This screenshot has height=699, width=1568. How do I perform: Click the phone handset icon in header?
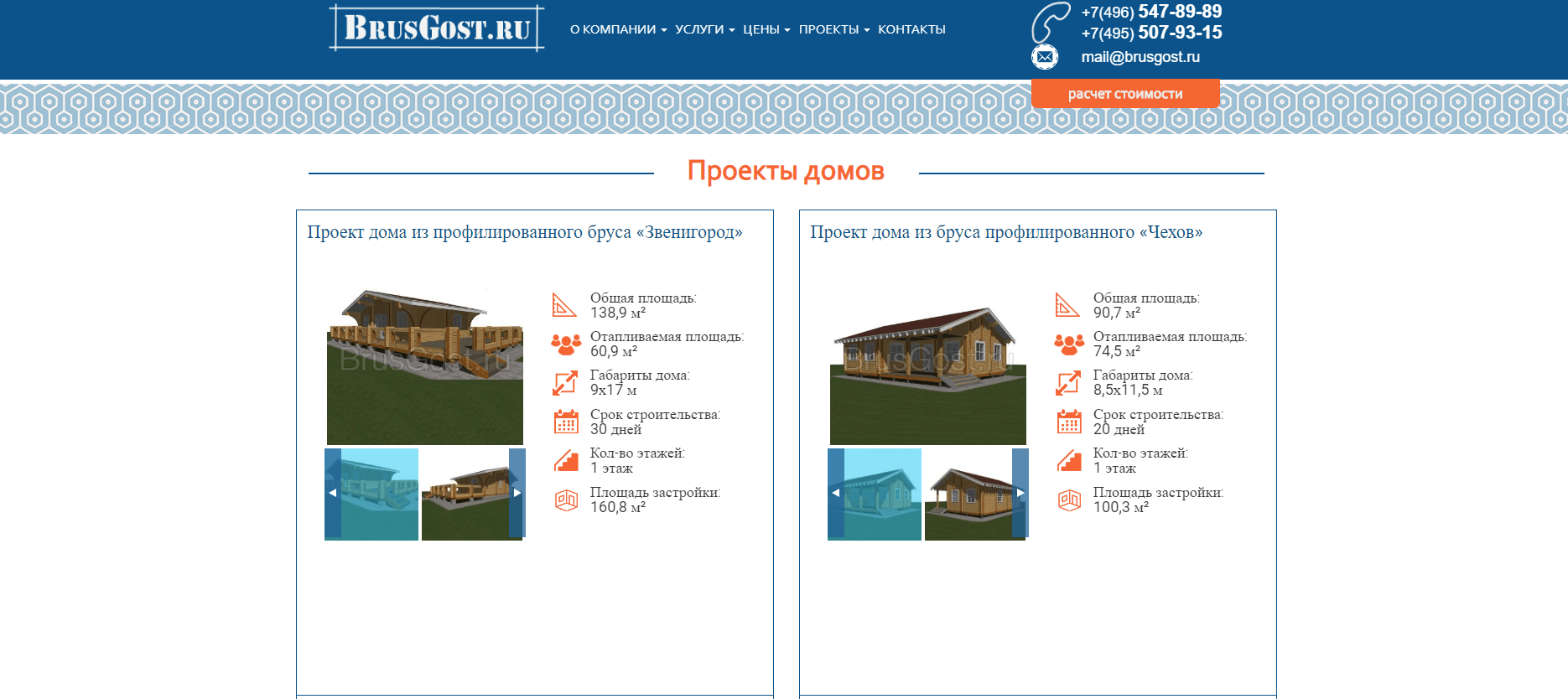coord(1050,23)
